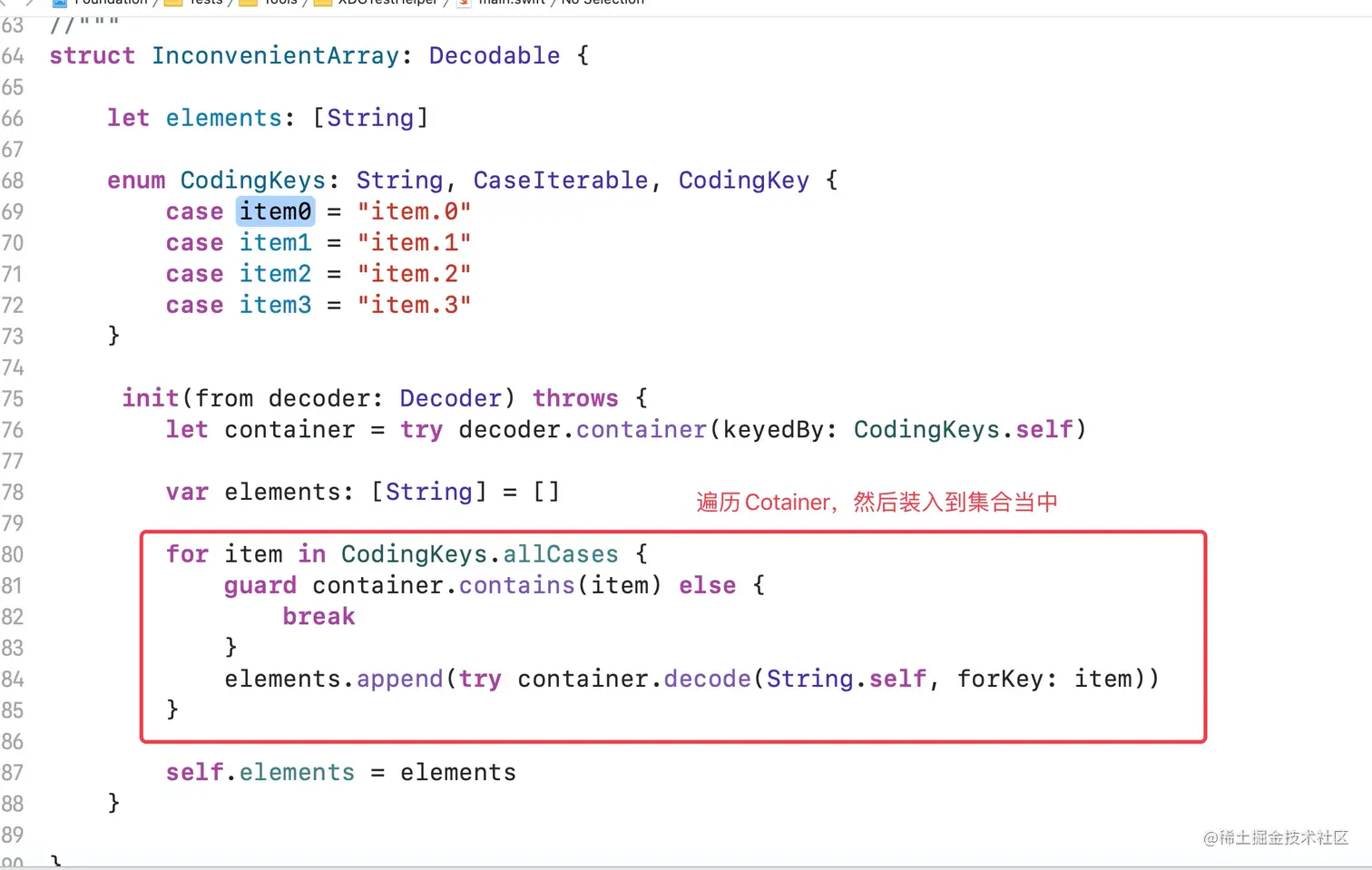Click the init keyword on line 75

[151, 398]
